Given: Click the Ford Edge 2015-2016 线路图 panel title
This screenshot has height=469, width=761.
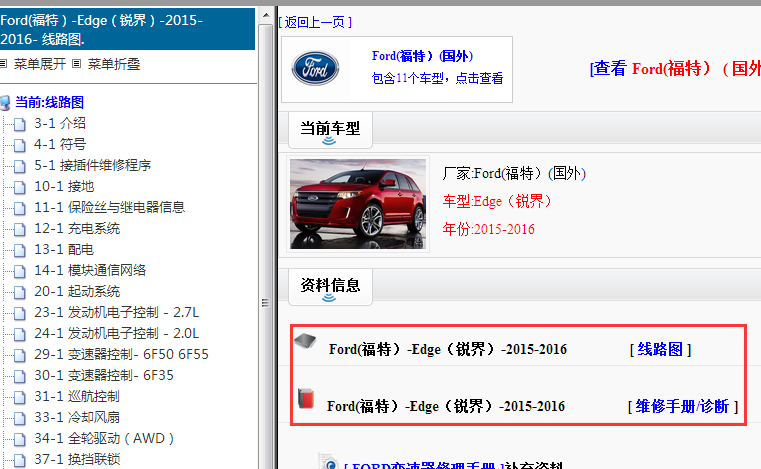Looking at the screenshot, I should [127, 29].
